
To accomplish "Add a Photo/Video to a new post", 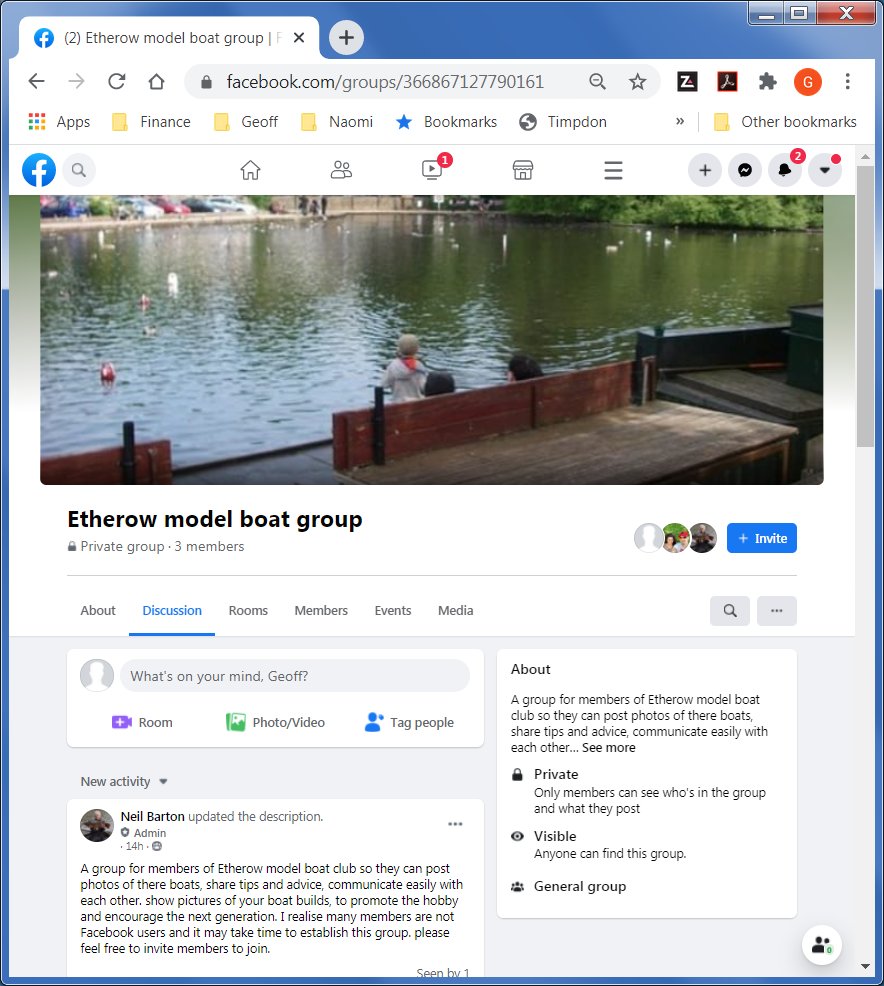I will click(x=276, y=721).
